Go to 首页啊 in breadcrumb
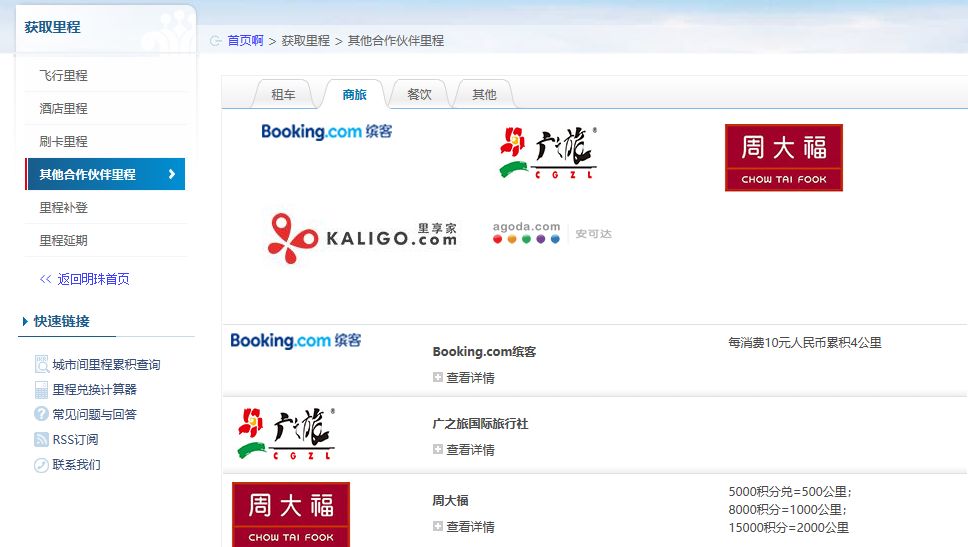Image resolution: width=968 pixels, height=547 pixels. (x=245, y=41)
